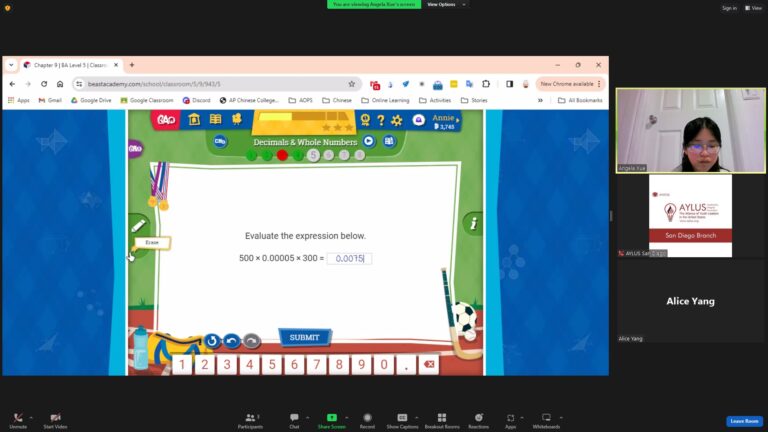Open the Zoom Participants panel
The height and width of the screenshot is (432, 768).
point(250,420)
